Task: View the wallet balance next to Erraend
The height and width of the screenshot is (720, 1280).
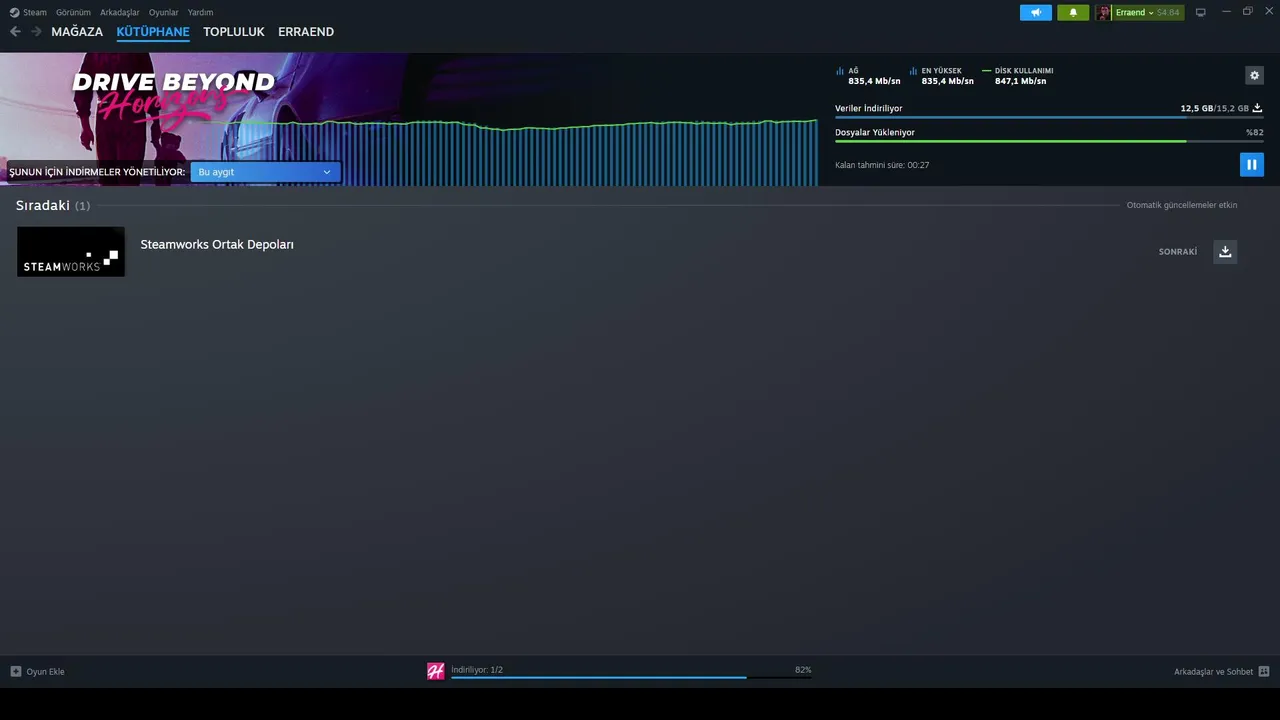Action: [1168, 13]
